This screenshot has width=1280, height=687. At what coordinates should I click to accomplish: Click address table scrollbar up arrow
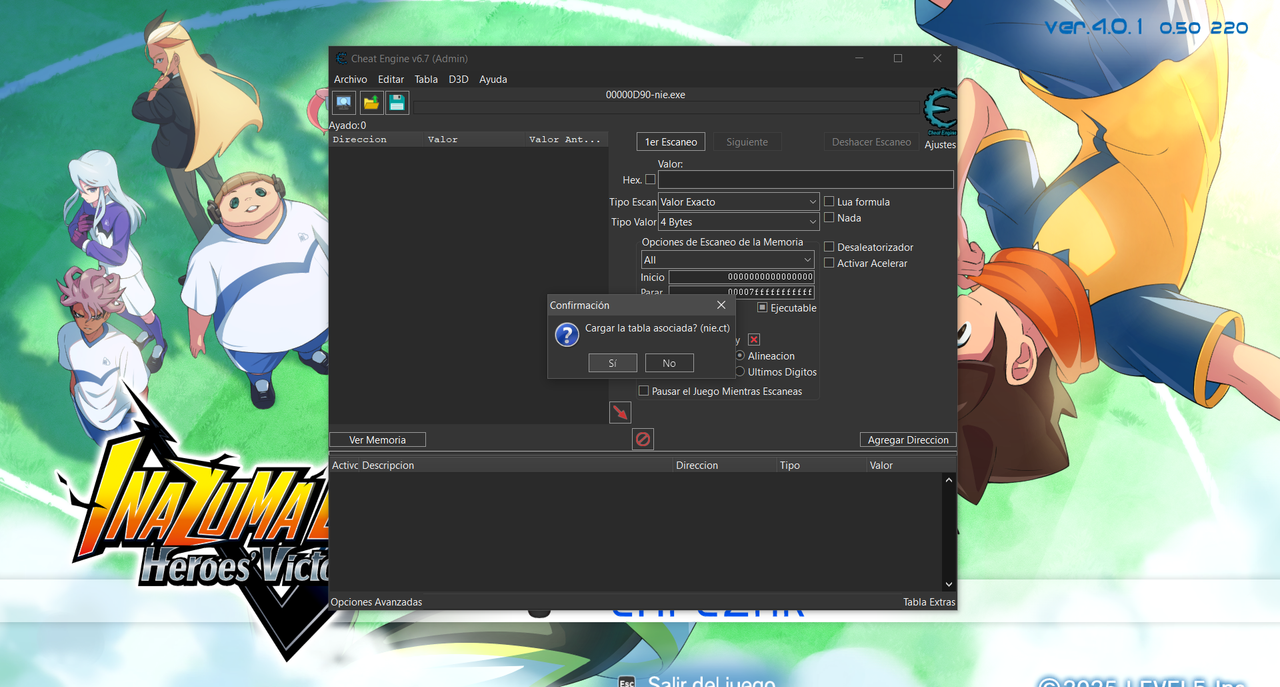(x=949, y=481)
